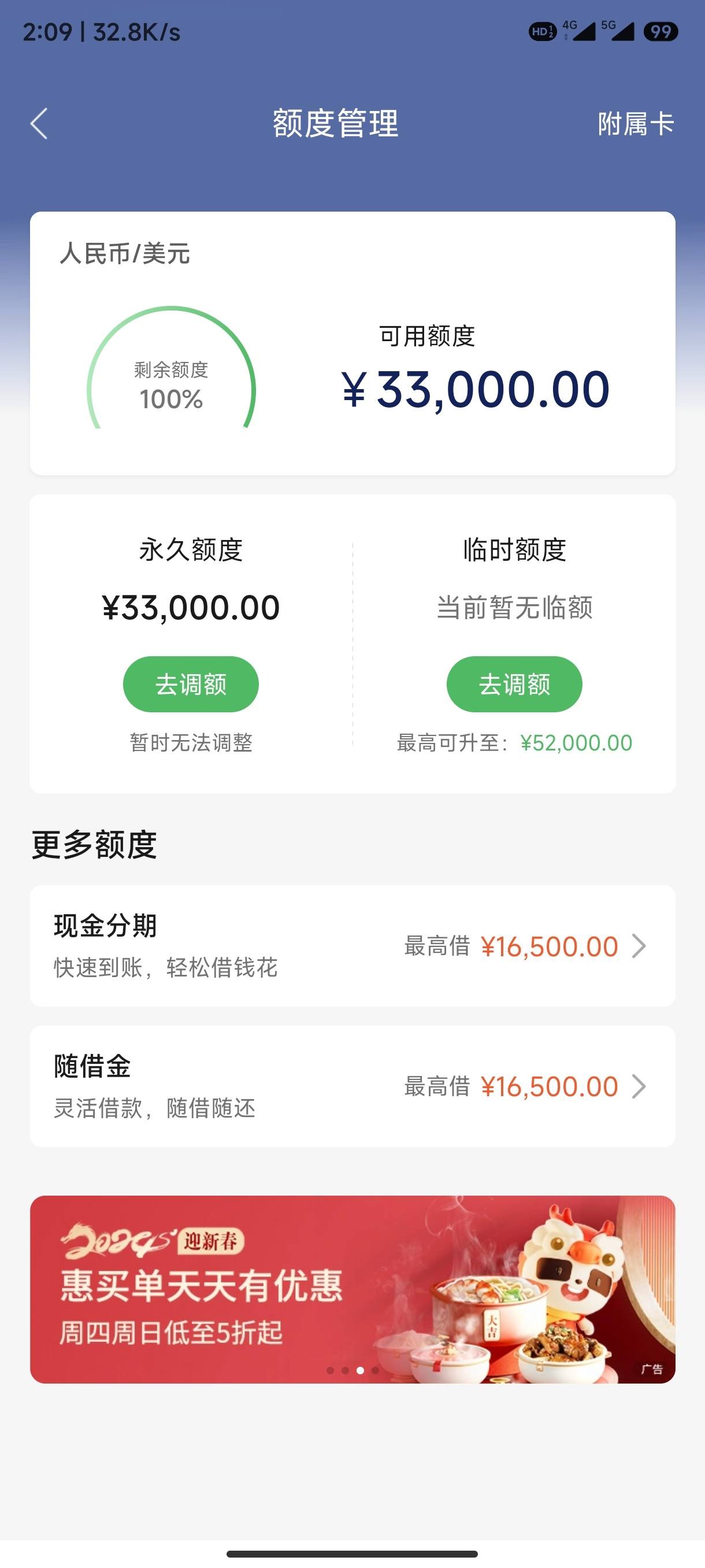This screenshot has height=1568, width=705.
Task: Tap the battery indicator in status bar
Action: pos(661,32)
